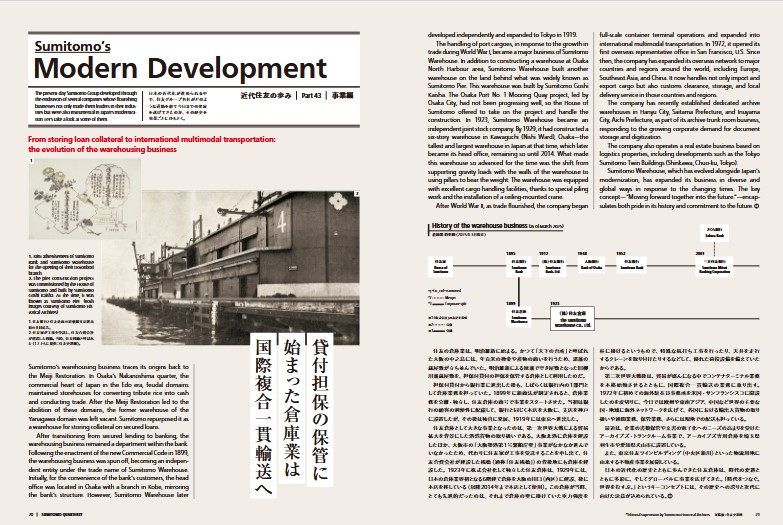Click the vertical headline 貸付担保の保管に
Viewport: 783px width, 525px height.
pyautogui.click(x=320, y=409)
